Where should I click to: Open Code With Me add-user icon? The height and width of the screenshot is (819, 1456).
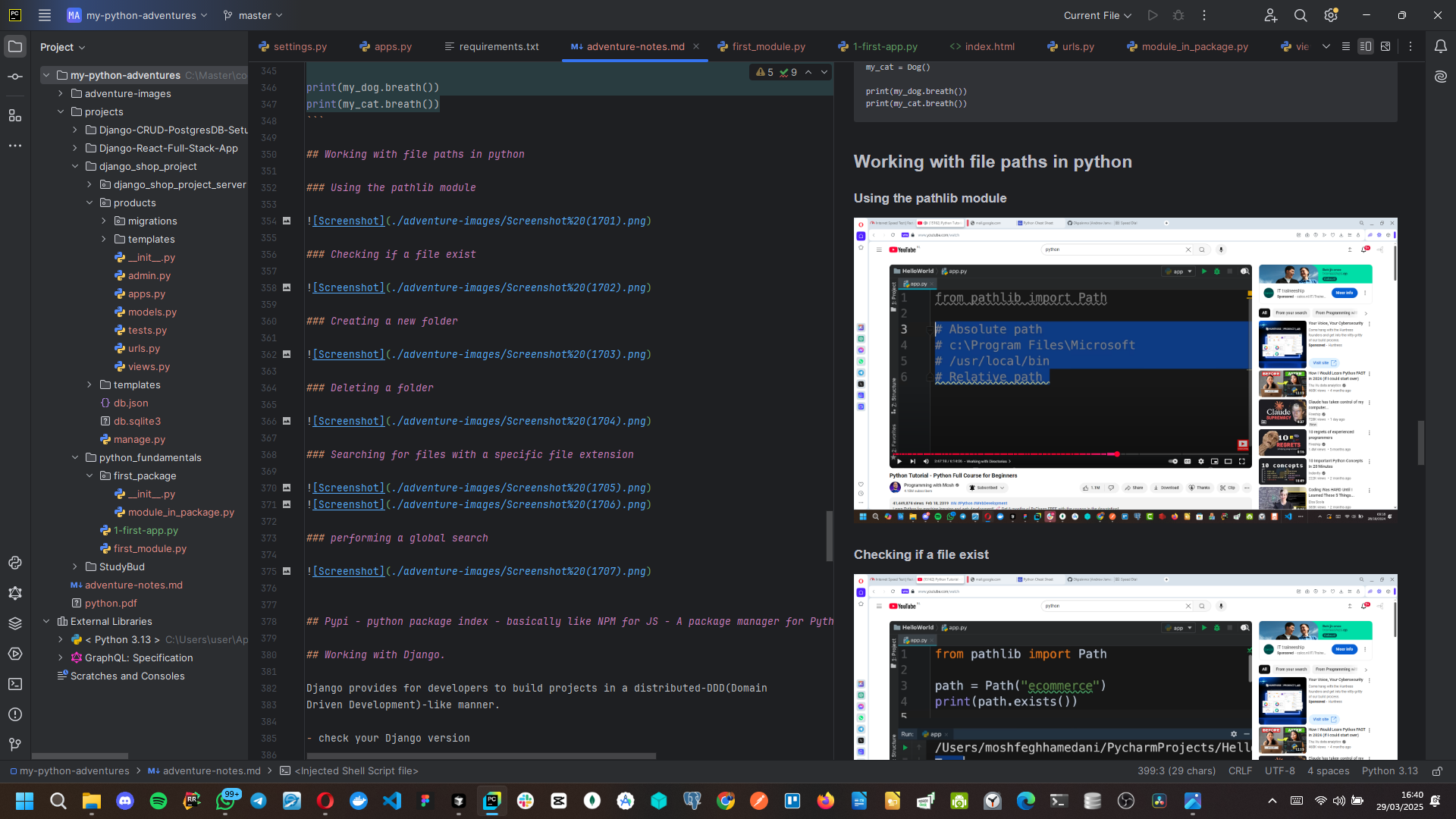(x=1271, y=15)
